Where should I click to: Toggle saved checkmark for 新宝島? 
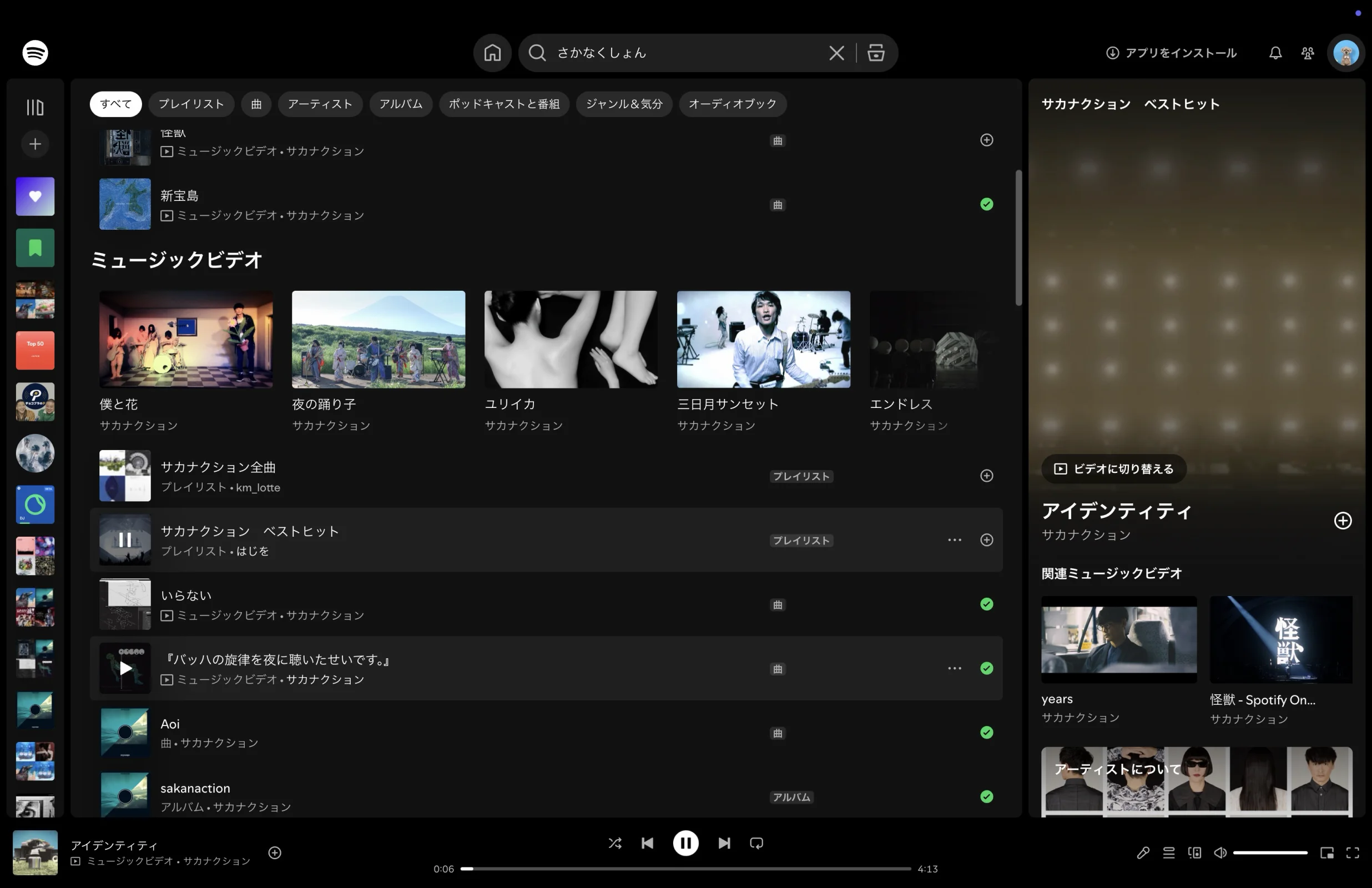[986, 204]
